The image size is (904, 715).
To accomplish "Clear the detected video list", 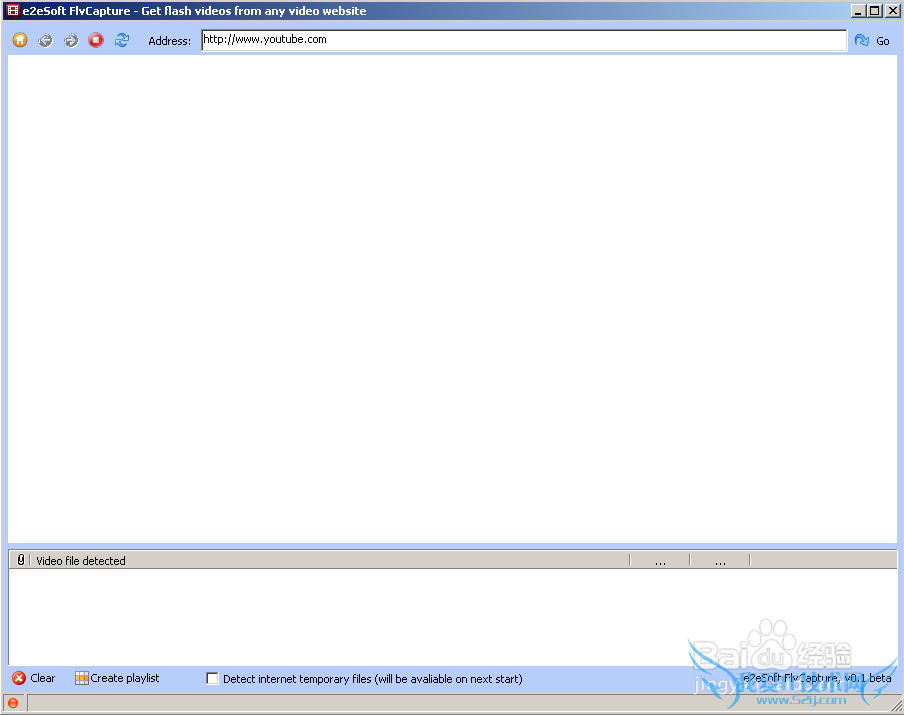I will pyautogui.click(x=43, y=678).
